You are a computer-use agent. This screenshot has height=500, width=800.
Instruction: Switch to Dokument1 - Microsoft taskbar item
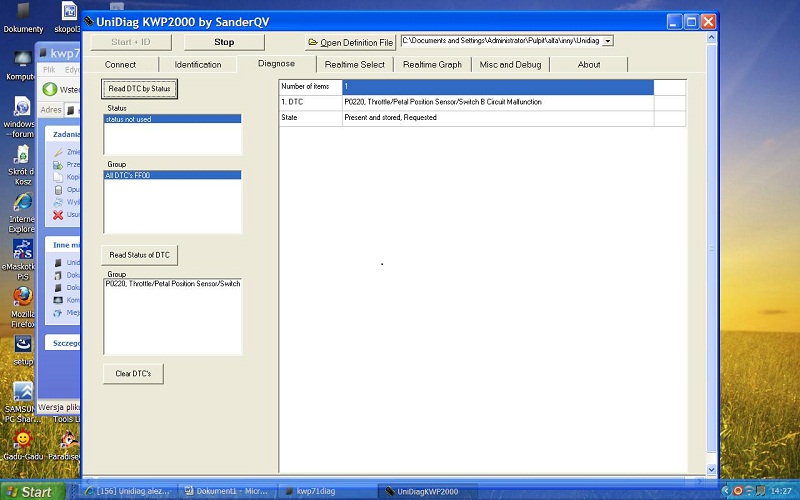coord(227,491)
